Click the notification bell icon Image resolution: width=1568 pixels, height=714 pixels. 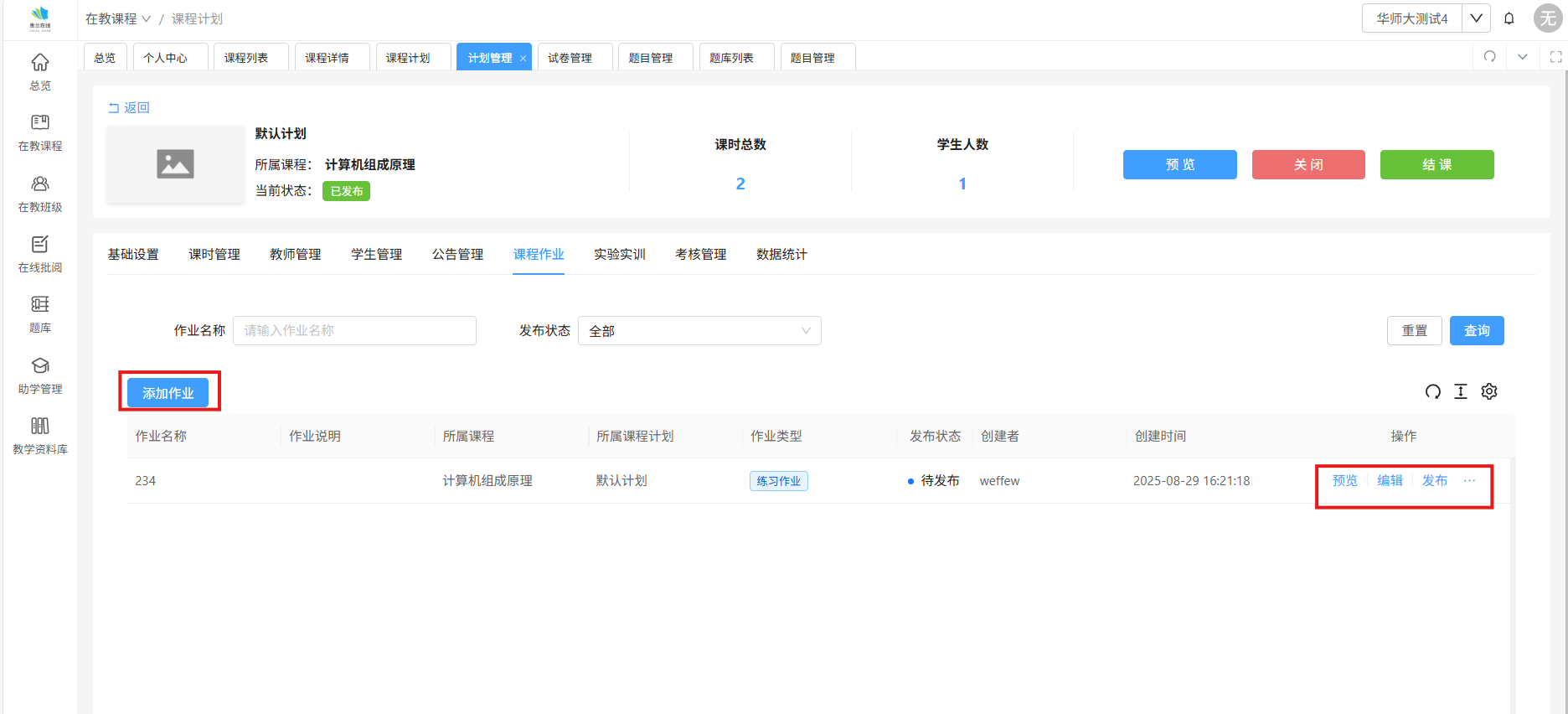1509,18
